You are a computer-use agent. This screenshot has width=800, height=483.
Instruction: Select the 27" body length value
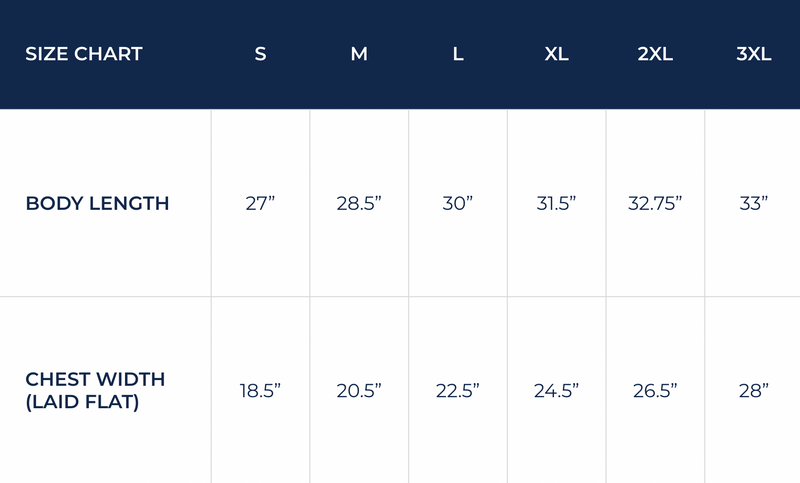click(x=260, y=204)
